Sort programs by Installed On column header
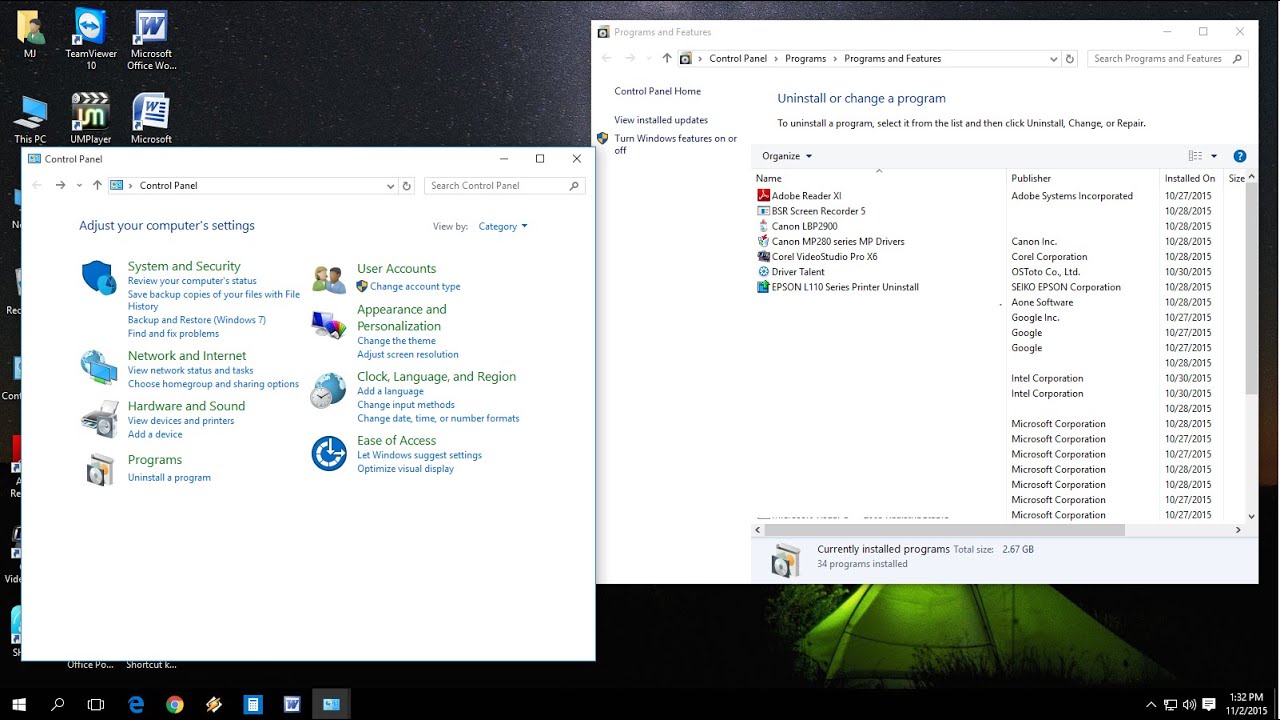Screen dimensions: 1280x720 click(x=1192, y=178)
